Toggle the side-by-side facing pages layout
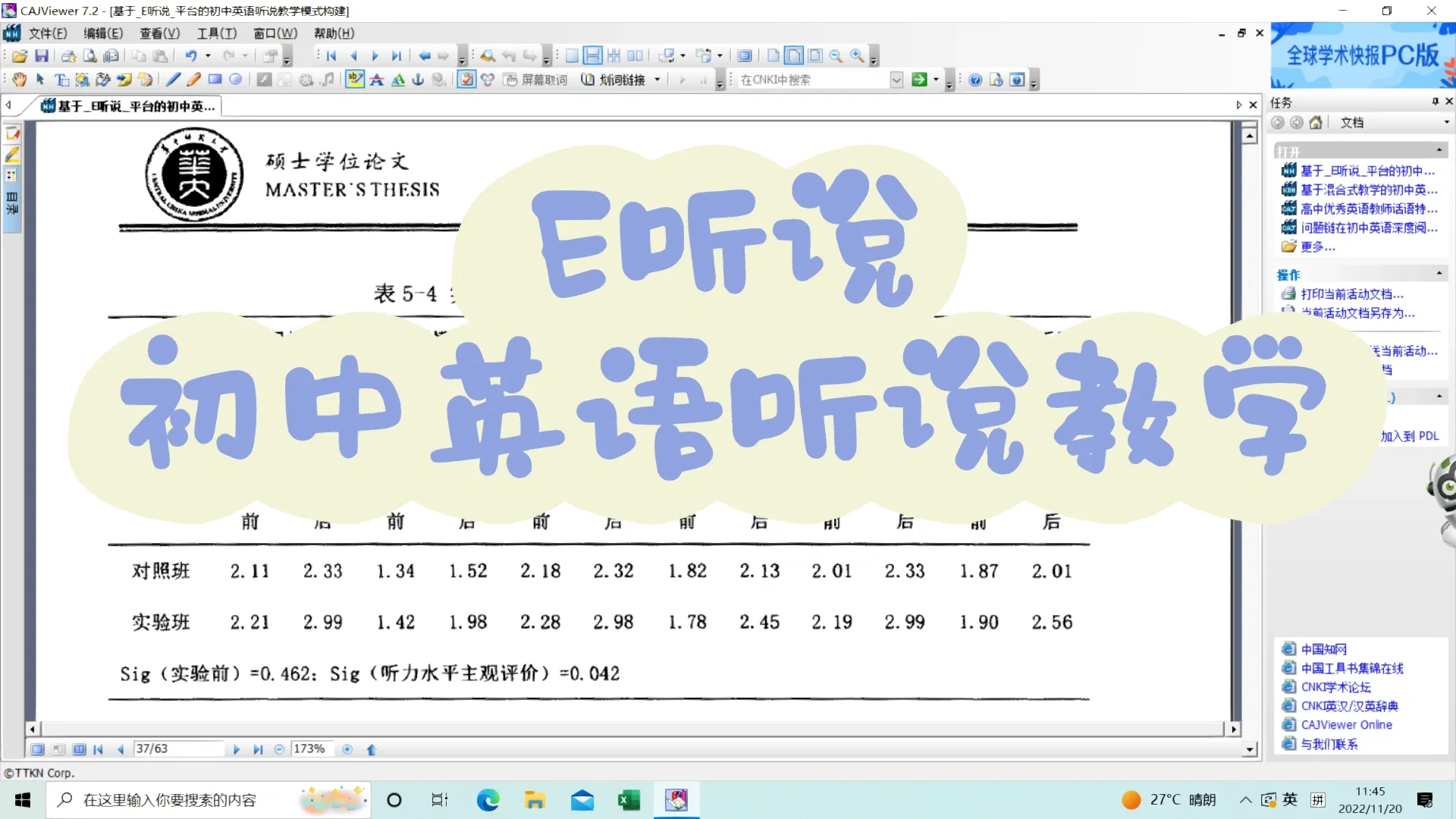 point(635,56)
